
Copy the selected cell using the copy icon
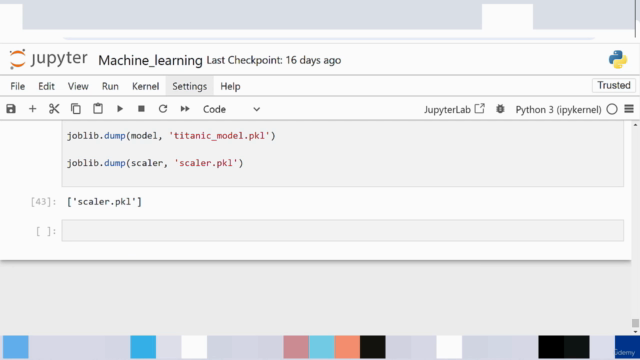[x=76, y=109]
